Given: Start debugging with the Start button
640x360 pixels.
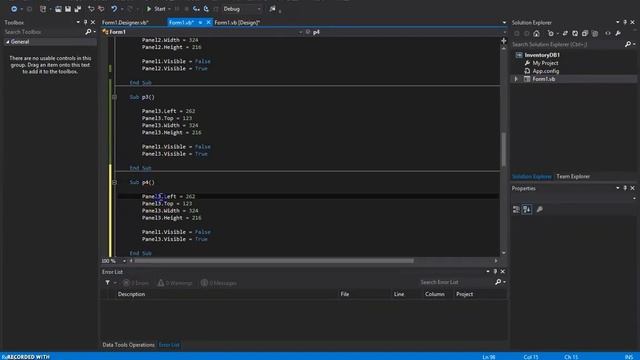Looking at the screenshot, I should point(156,9).
